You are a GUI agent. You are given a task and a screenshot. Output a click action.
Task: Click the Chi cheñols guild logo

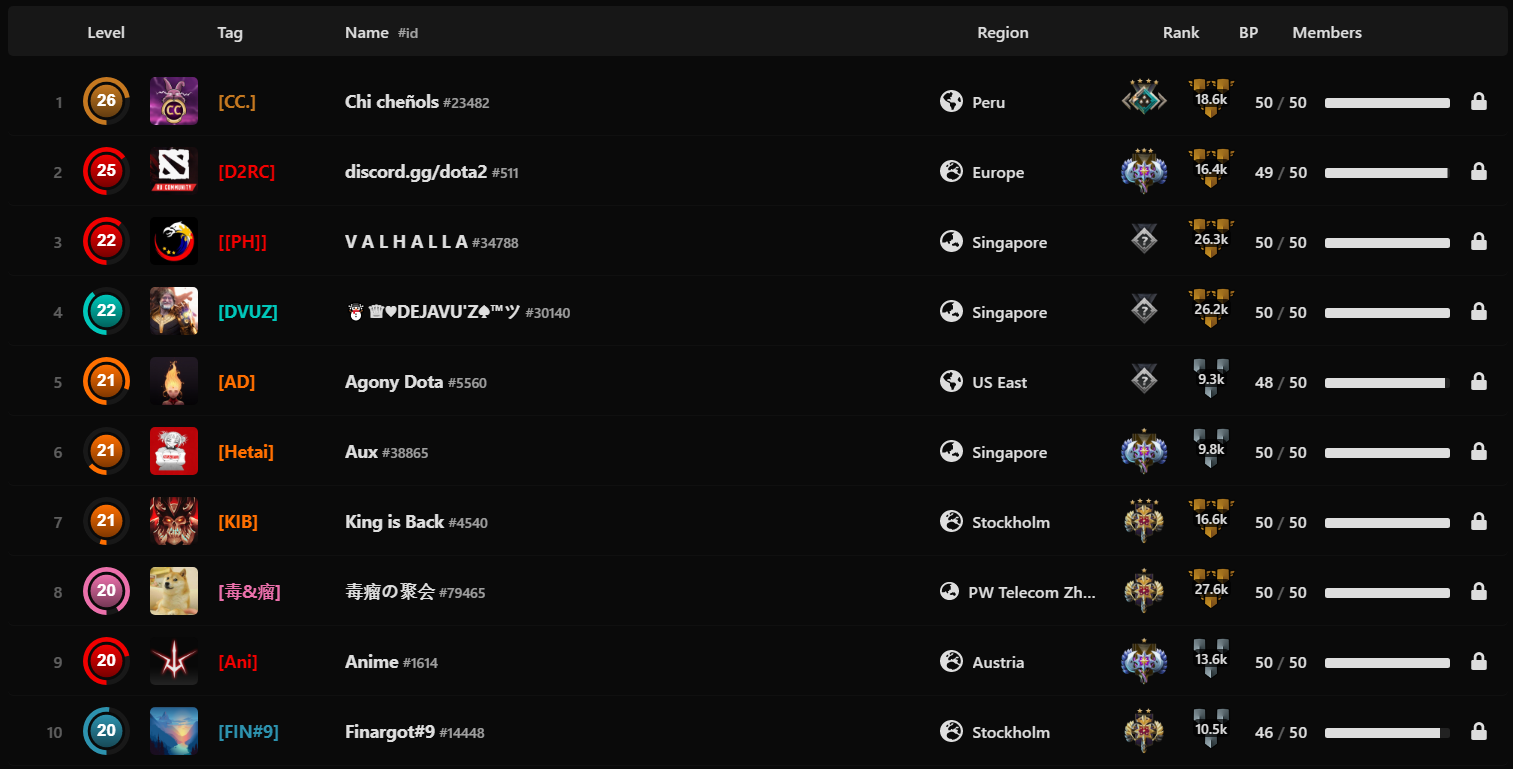174,101
